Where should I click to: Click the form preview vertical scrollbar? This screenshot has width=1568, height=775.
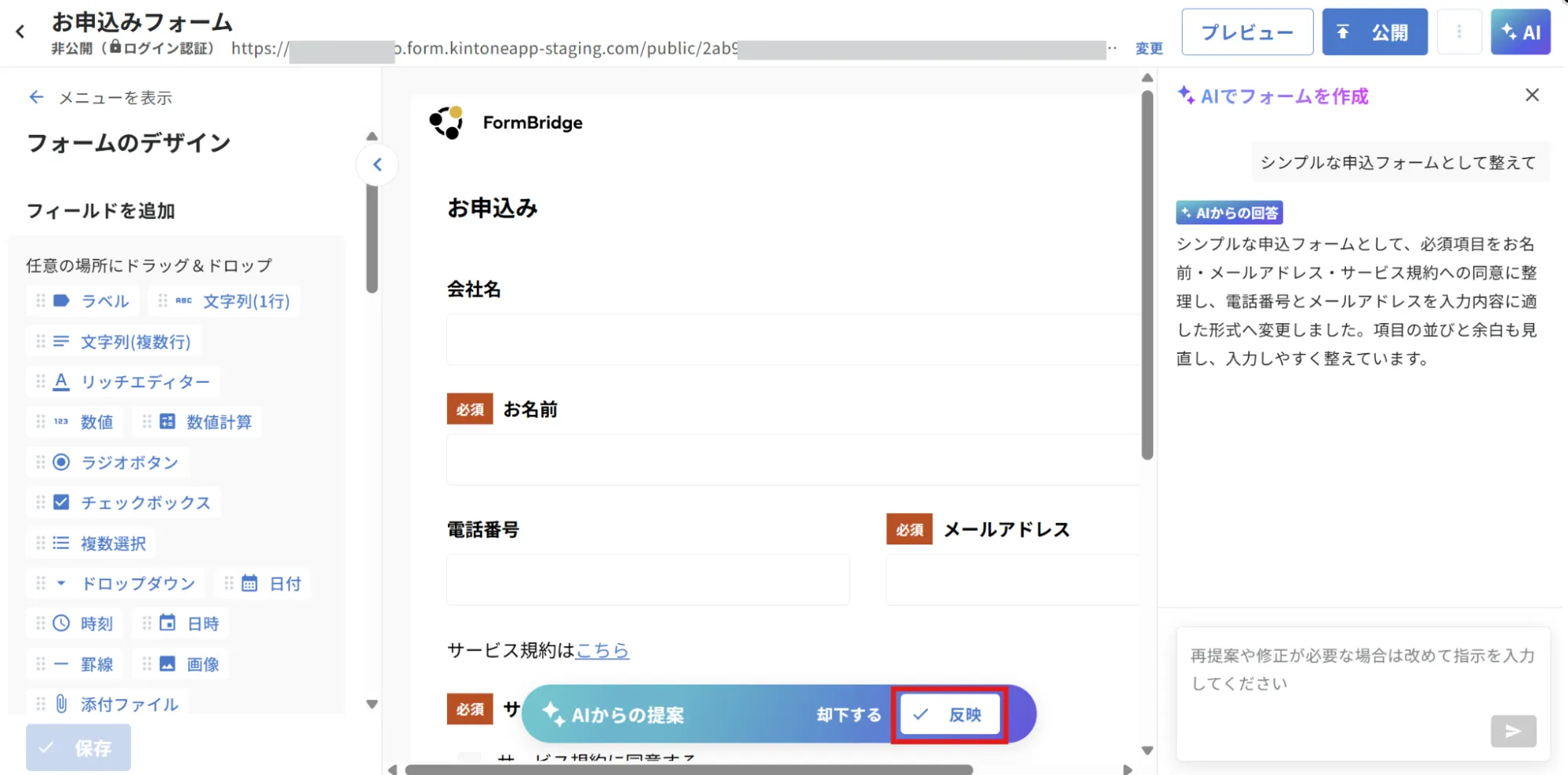pos(1148,275)
